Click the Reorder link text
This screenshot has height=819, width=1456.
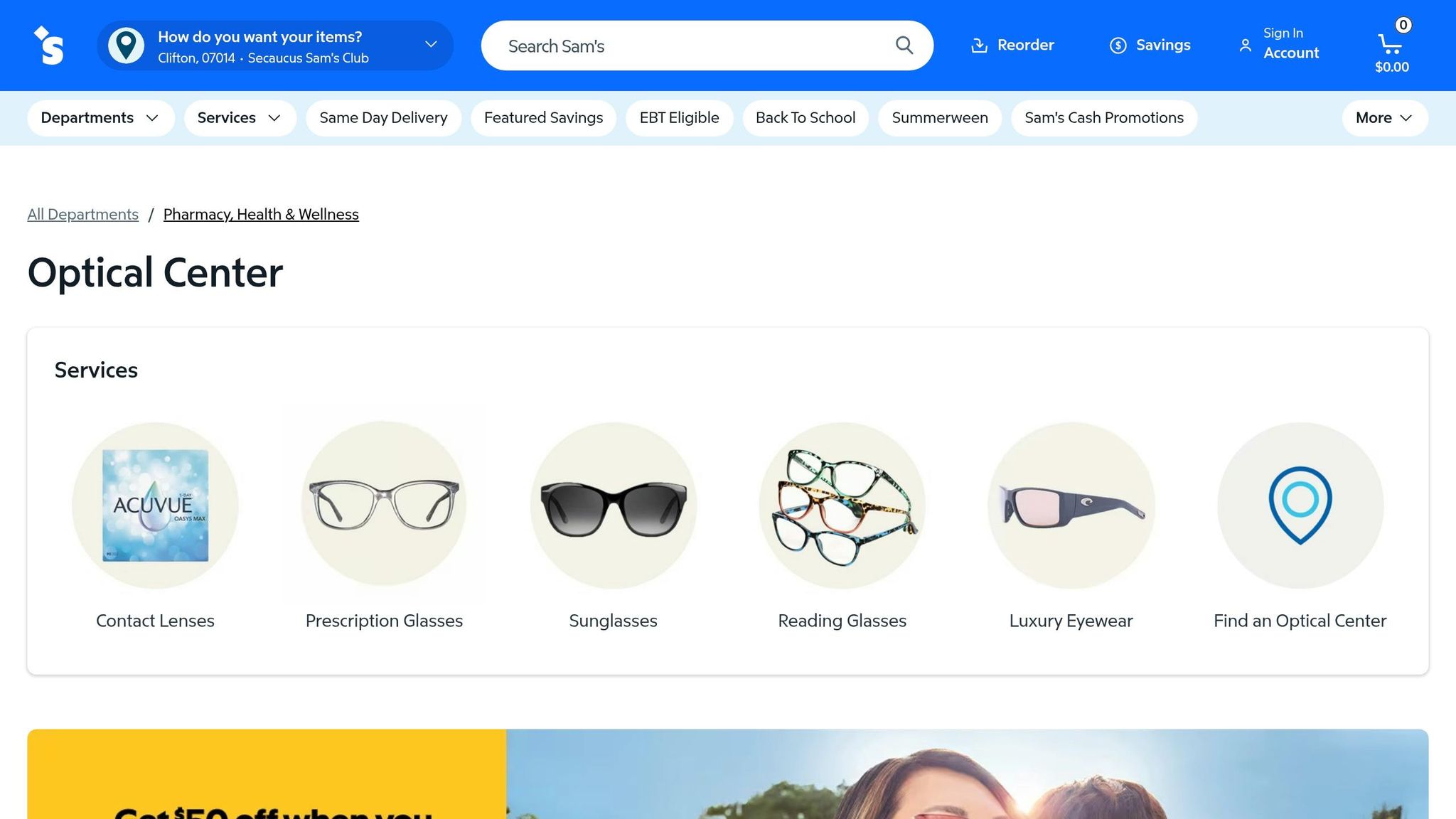1025,45
